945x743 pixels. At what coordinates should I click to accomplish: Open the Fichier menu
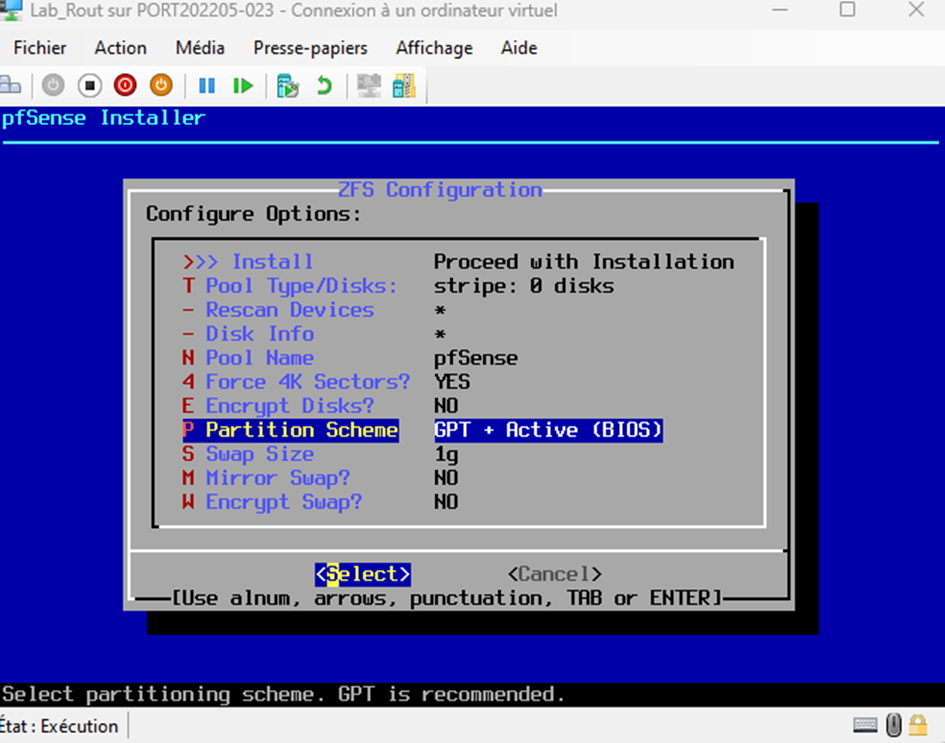(40, 48)
